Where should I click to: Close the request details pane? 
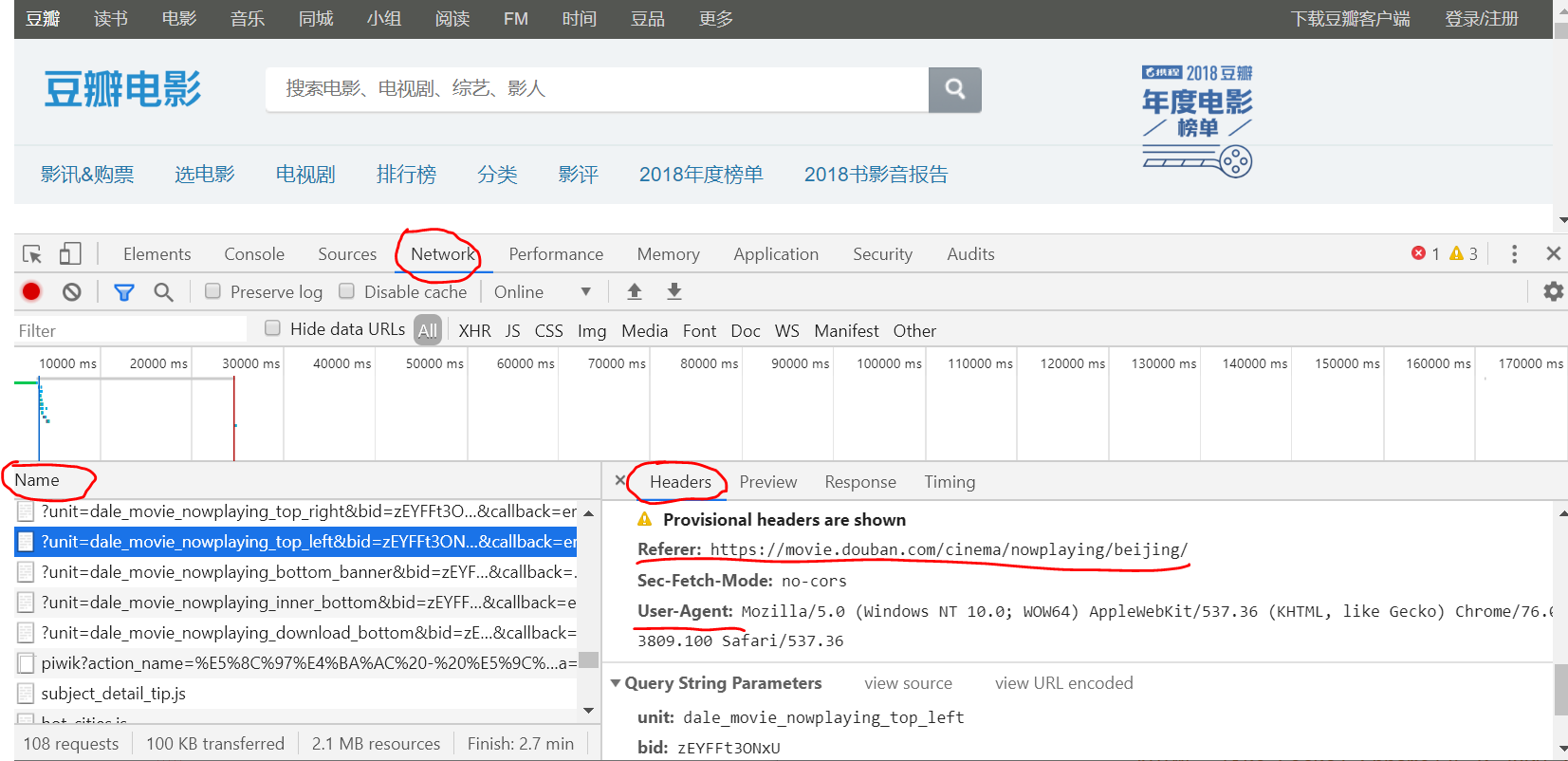tap(620, 480)
